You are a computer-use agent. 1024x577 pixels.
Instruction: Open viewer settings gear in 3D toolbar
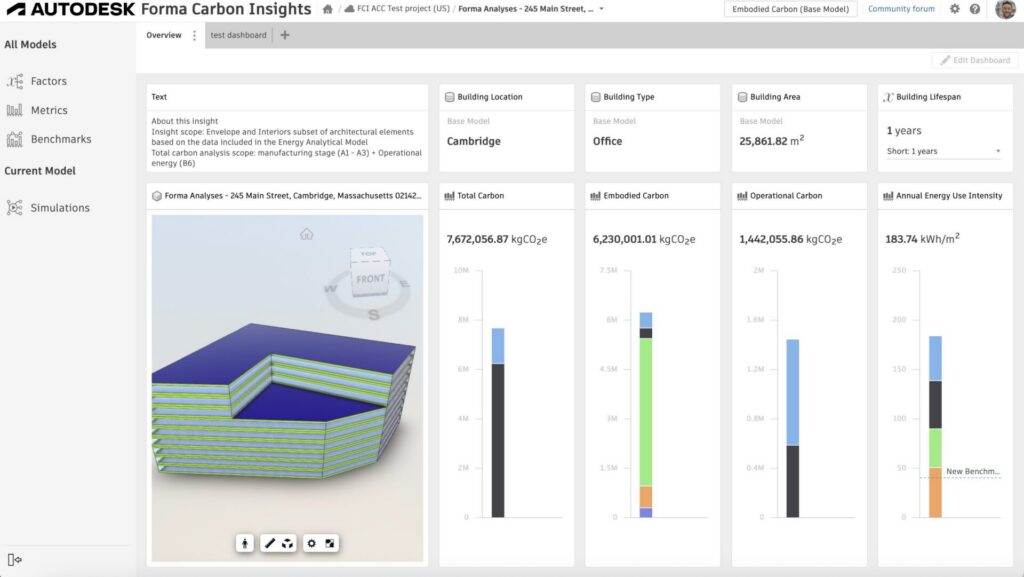pos(312,543)
